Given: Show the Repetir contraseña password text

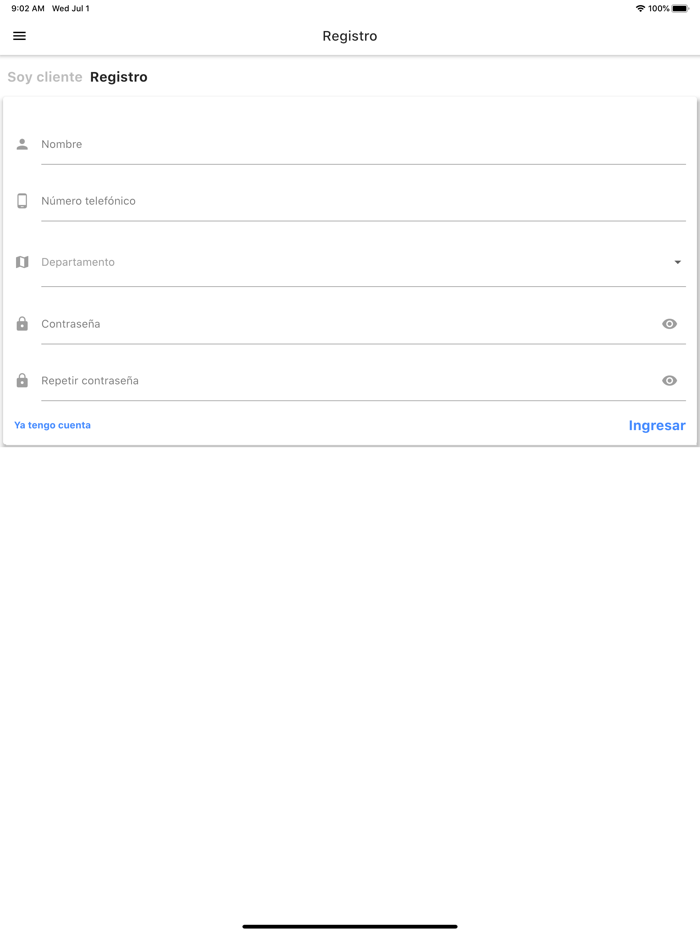Looking at the screenshot, I should [669, 381].
